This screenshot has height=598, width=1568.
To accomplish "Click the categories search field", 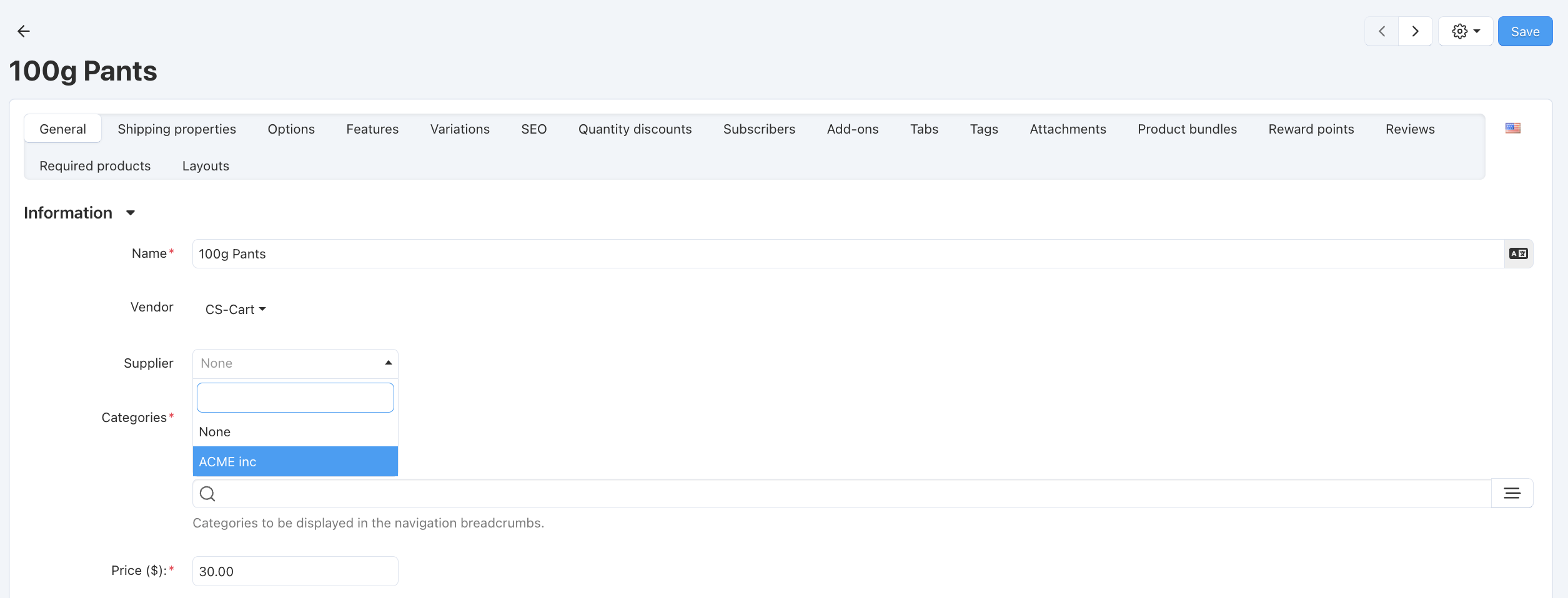I will pos(842,493).
